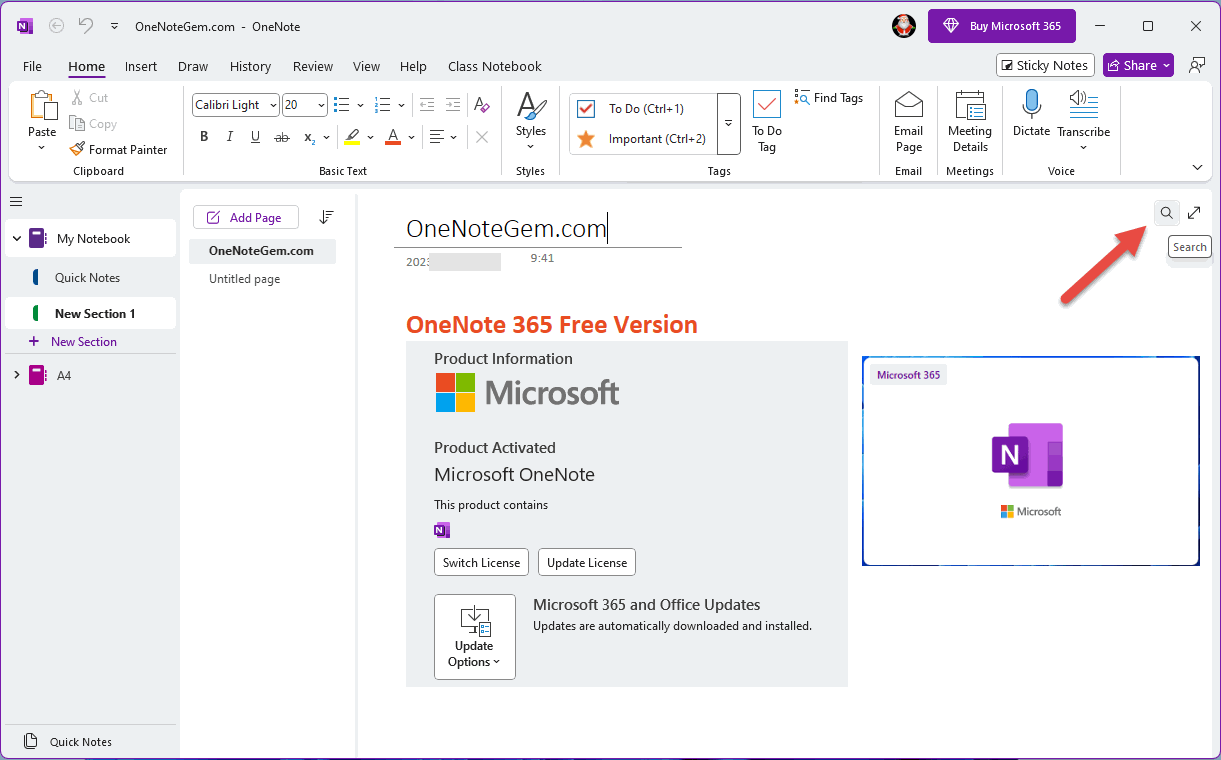Sort pages using the sort icon

click(326, 217)
